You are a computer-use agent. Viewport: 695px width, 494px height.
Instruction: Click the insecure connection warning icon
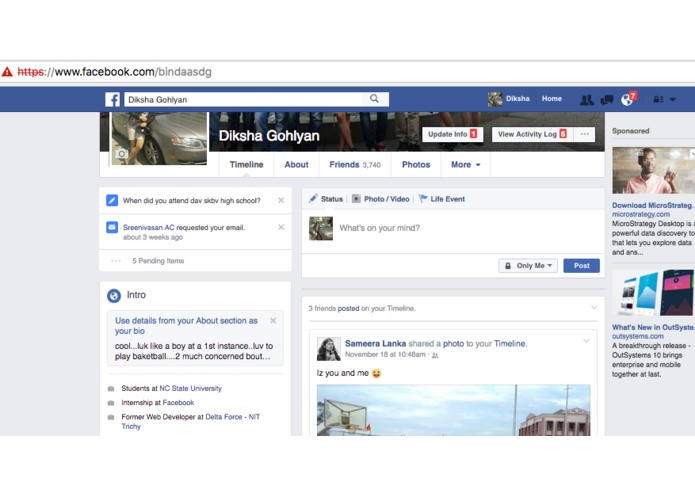pos(7,72)
